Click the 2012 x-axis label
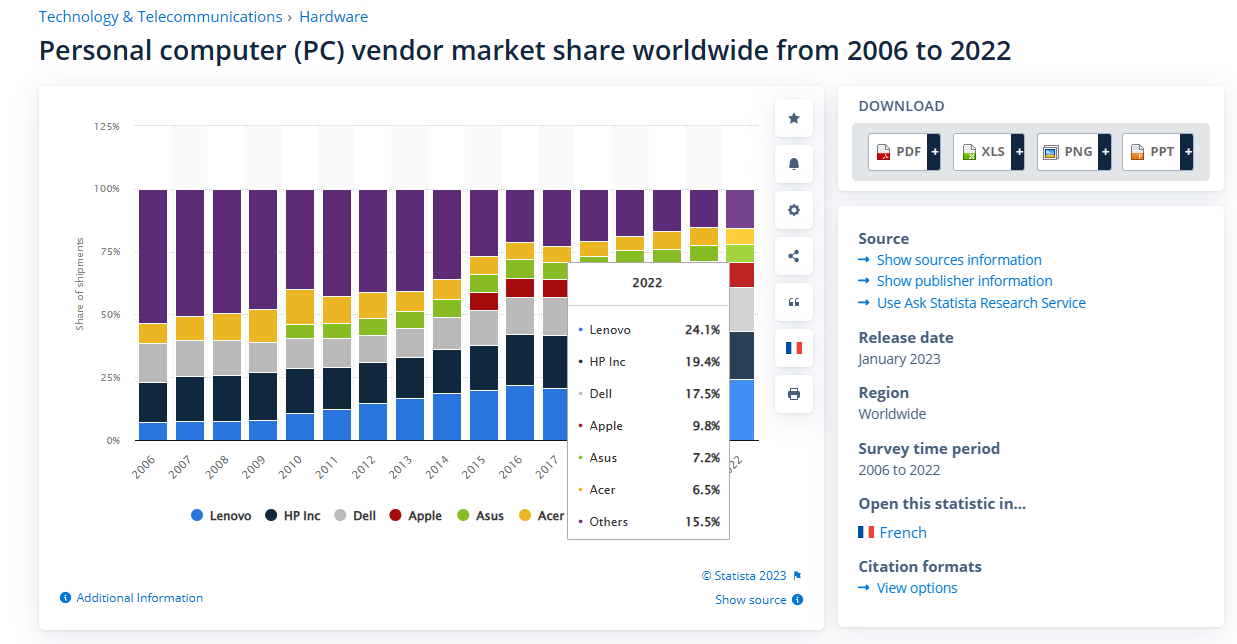Image resolution: width=1237 pixels, height=644 pixels. [x=366, y=467]
